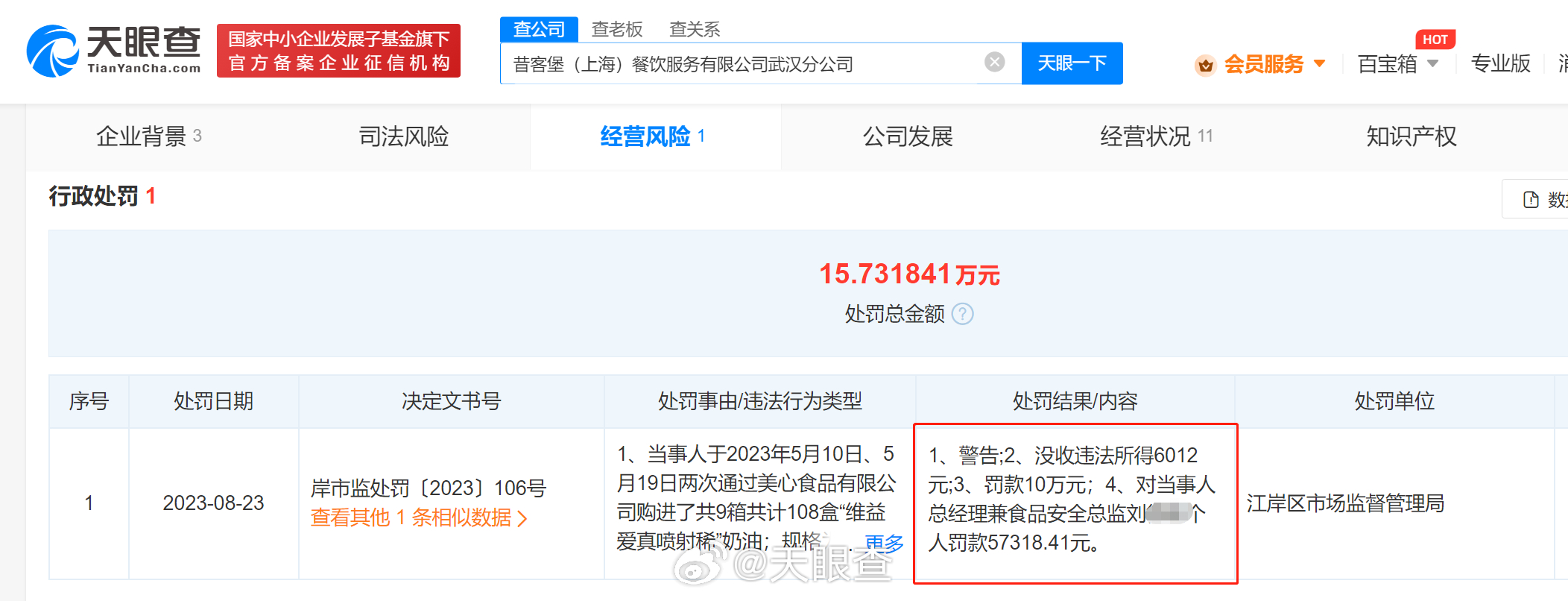Click the help icon beside 处罚总金额
Screen dimensions: 1568x601
tap(963, 314)
